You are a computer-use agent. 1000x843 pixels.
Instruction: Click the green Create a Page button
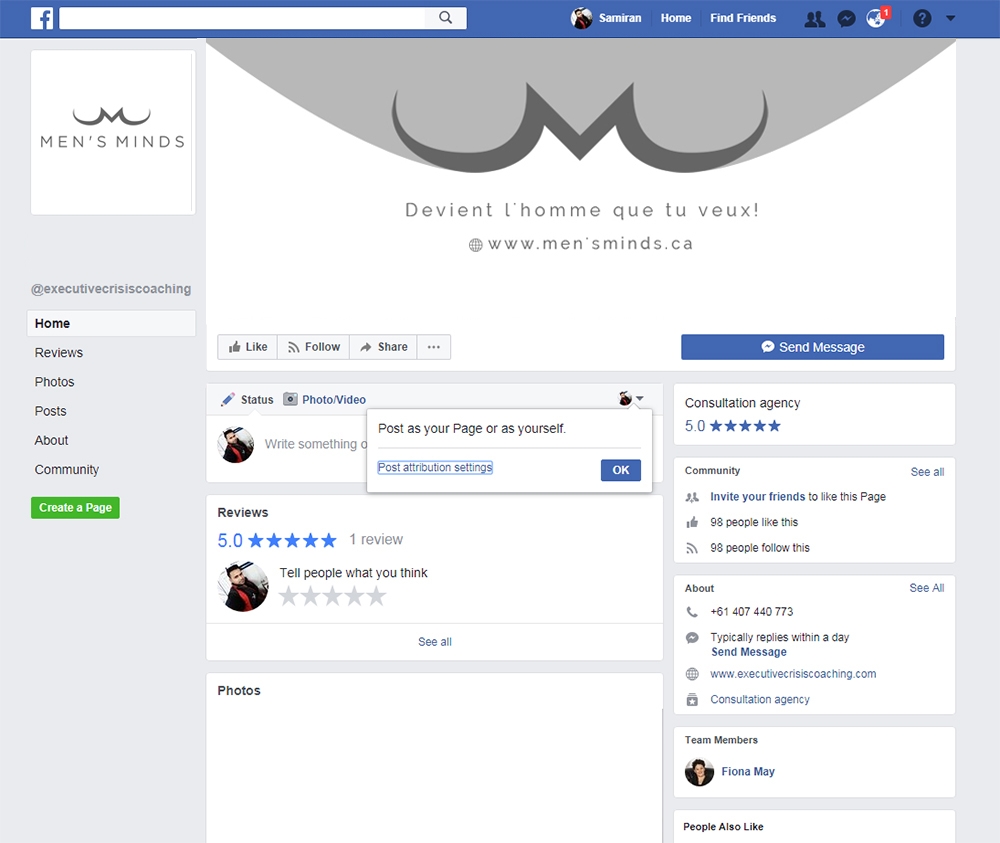[x=75, y=508]
